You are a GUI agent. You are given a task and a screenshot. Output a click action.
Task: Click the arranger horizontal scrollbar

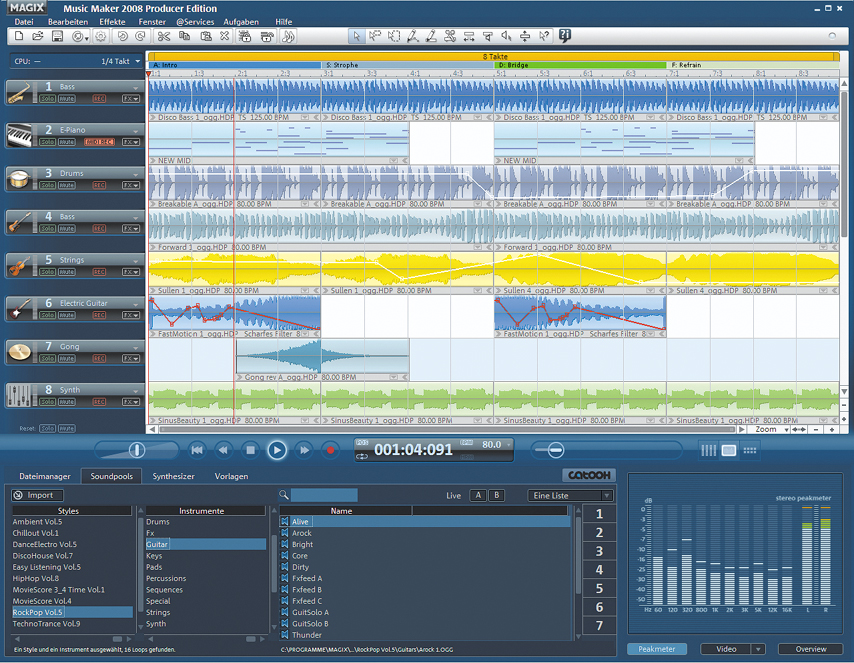(447, 430)
